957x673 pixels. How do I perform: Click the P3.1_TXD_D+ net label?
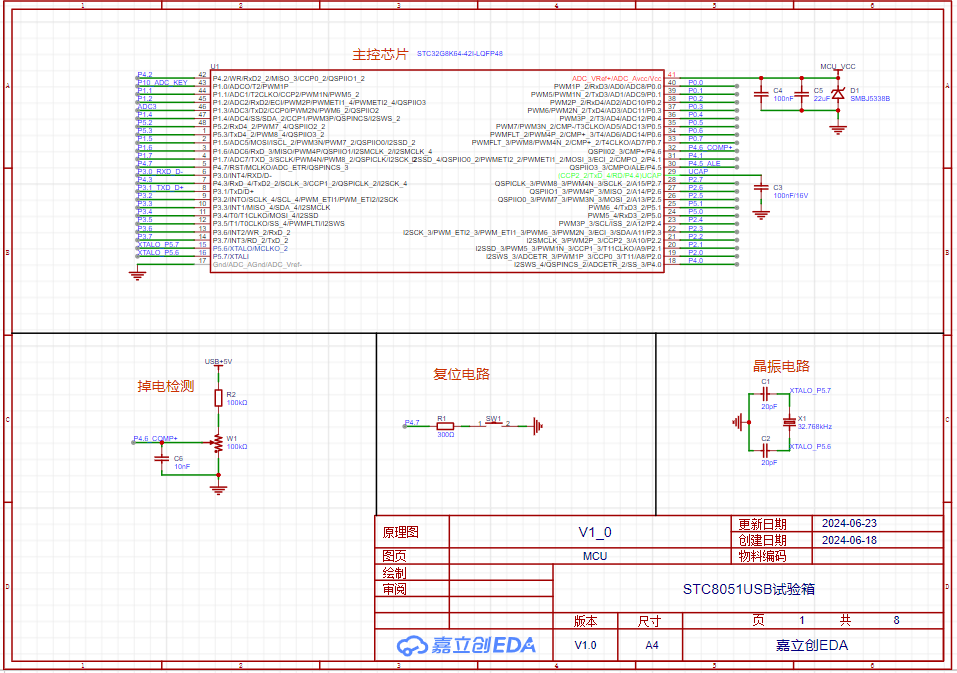[x=160, y=187]
